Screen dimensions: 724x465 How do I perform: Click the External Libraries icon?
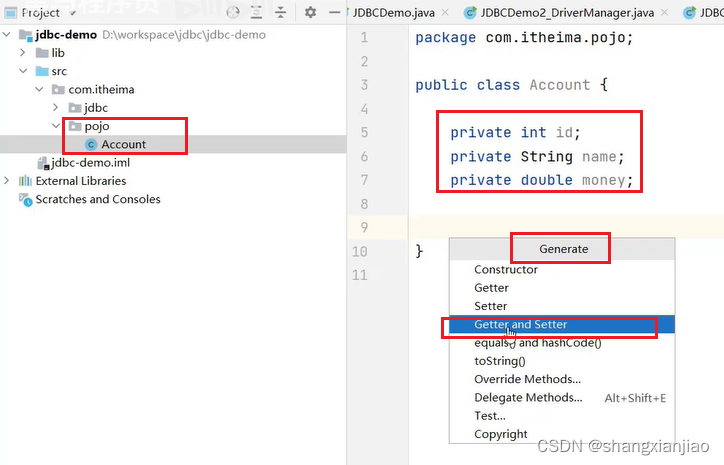25,181
